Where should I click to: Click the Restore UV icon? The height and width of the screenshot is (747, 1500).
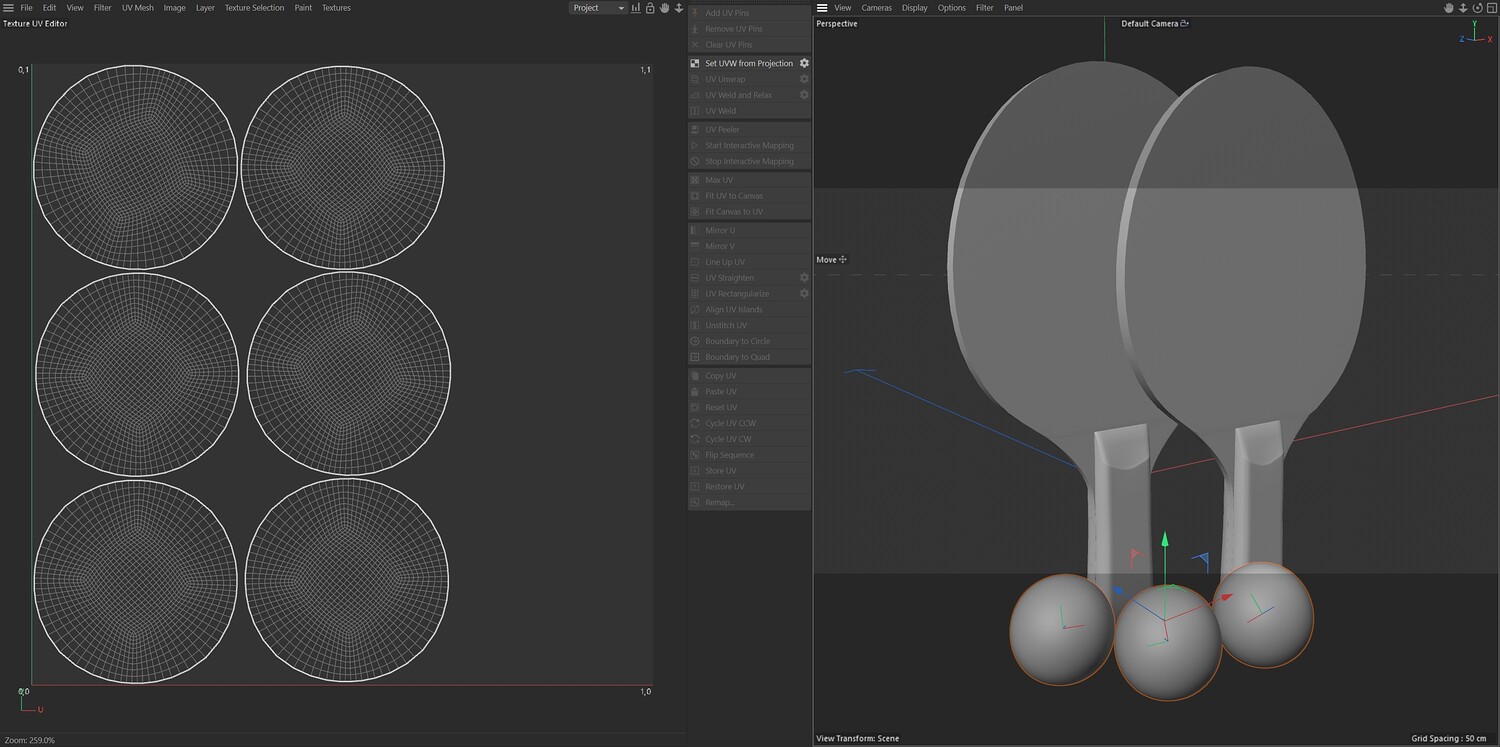(x=695, y=487)
